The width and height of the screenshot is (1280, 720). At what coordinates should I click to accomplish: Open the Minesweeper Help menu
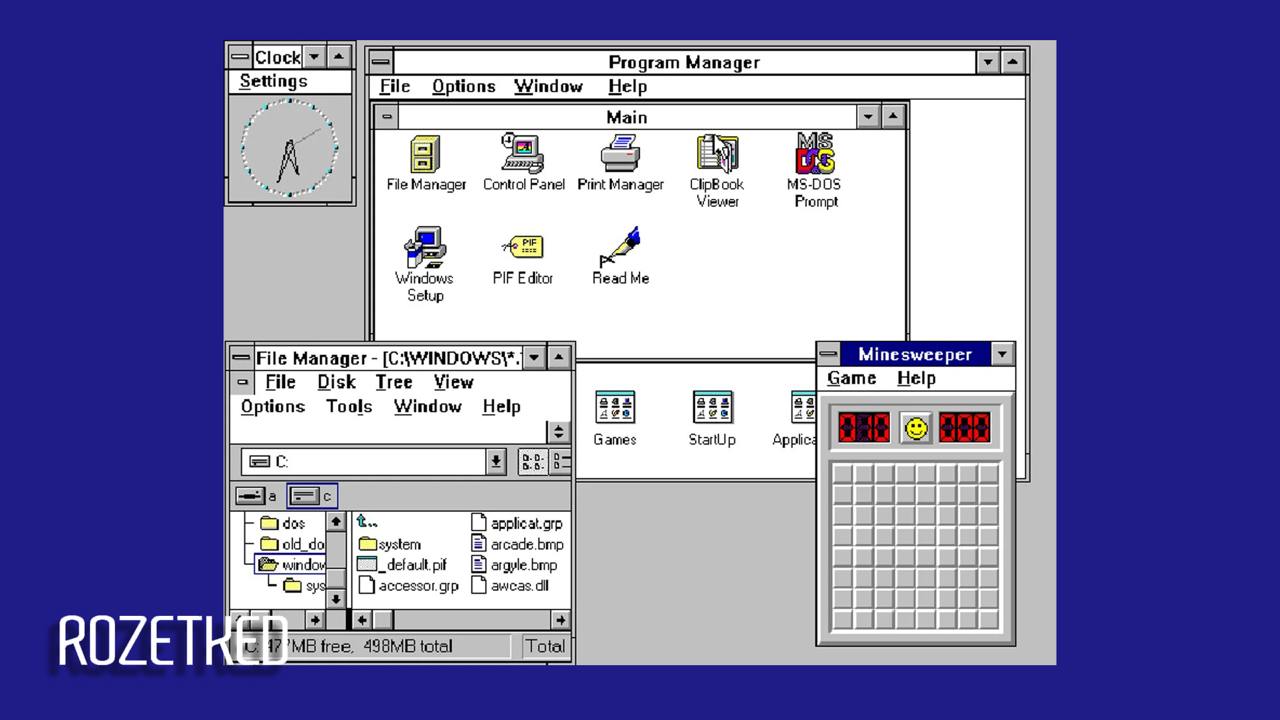point(916,378)
